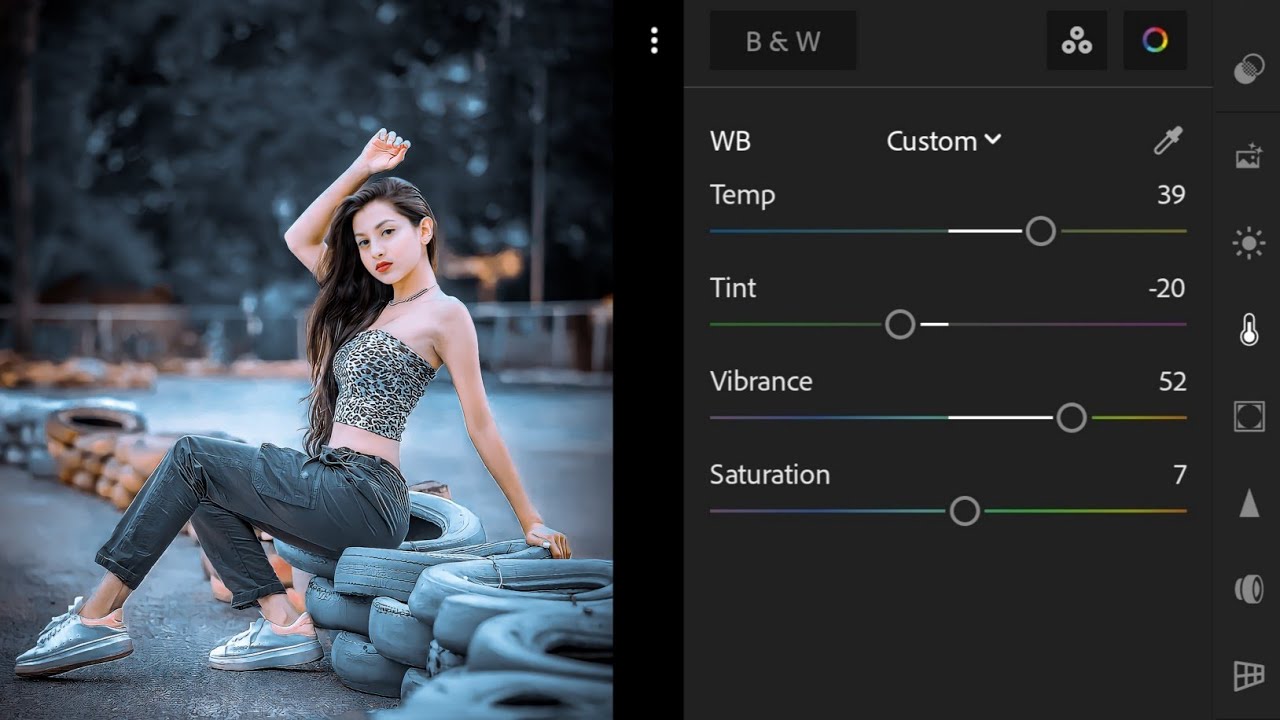Toggle the B & W button
Viewport: 1280px width, 720px height.
[783, 41]
